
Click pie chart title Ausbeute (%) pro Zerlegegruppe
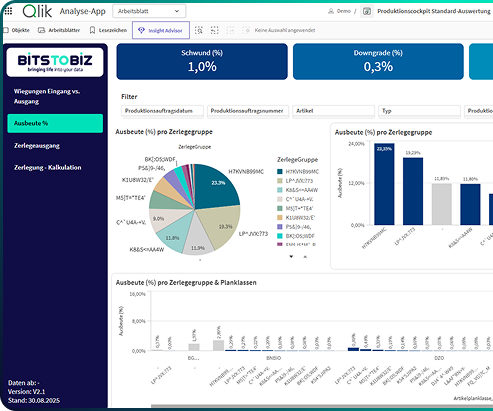(x=164, y=132)
